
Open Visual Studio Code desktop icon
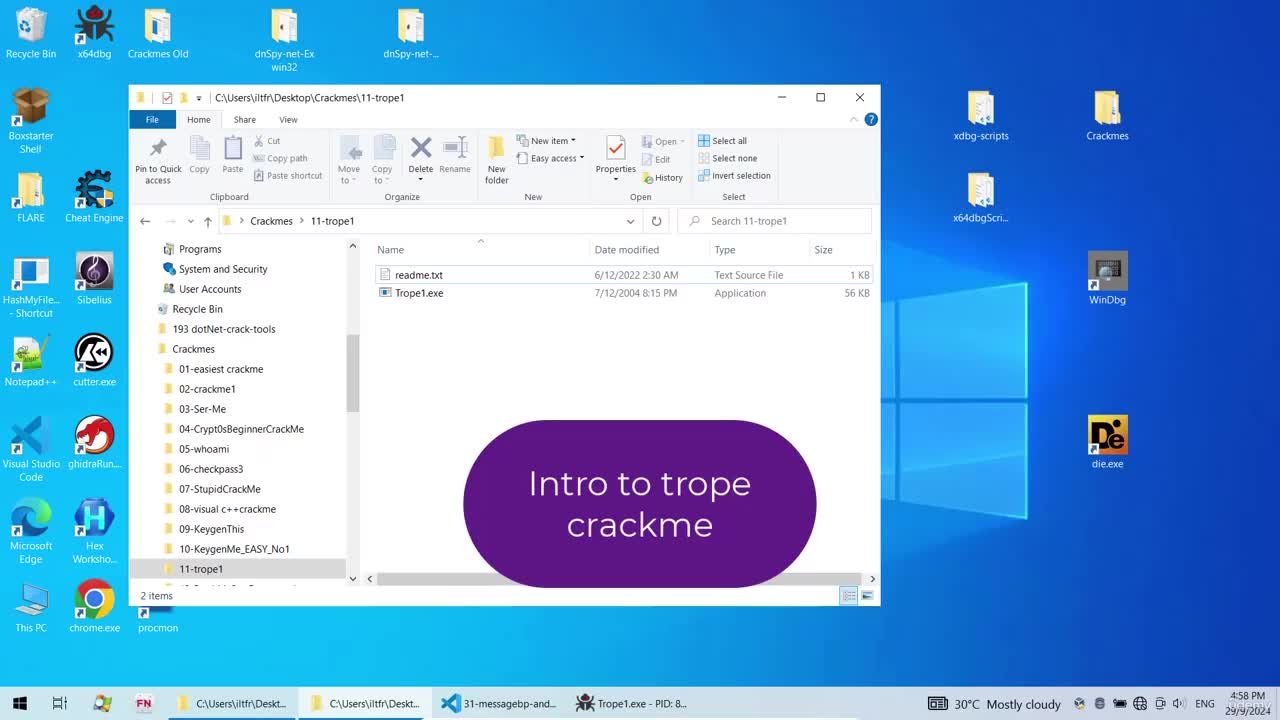(x=31, y=449)
